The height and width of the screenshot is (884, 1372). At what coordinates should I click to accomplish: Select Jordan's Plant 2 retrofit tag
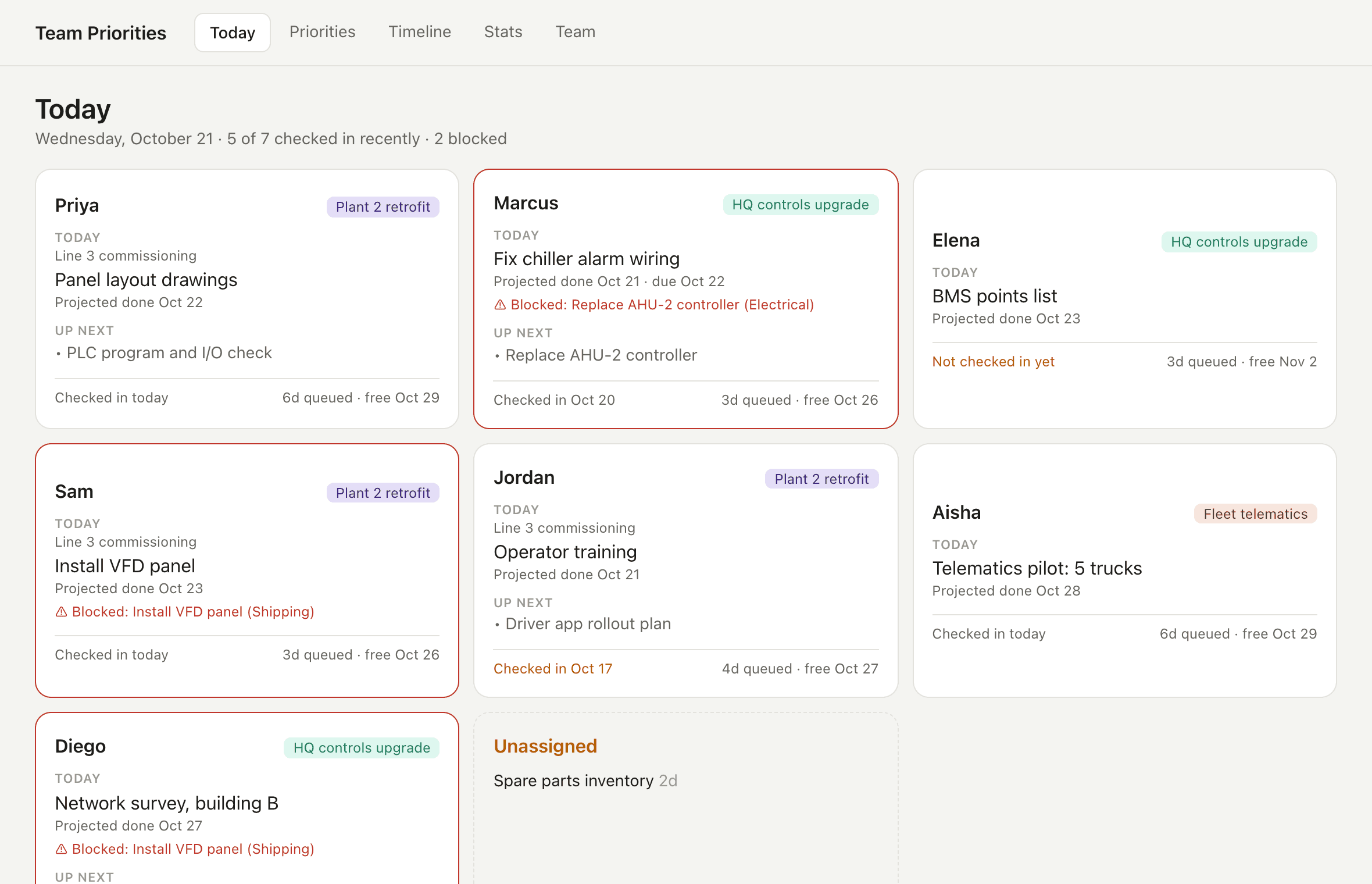[821, 479]
